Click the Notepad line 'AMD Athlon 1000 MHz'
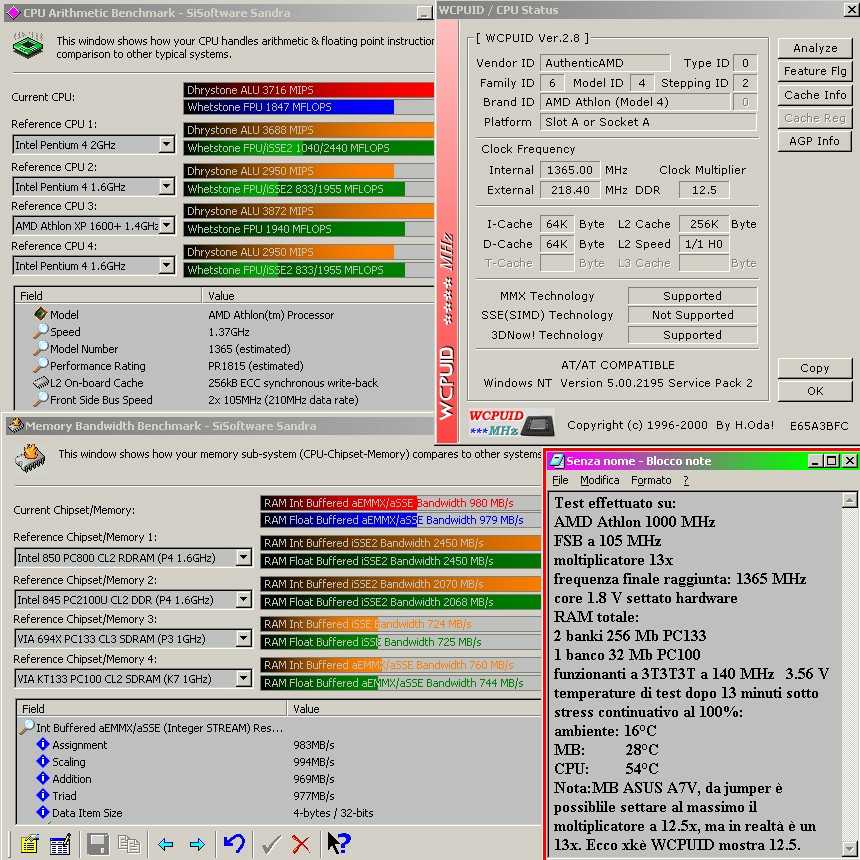 click(x=634, y=522)
